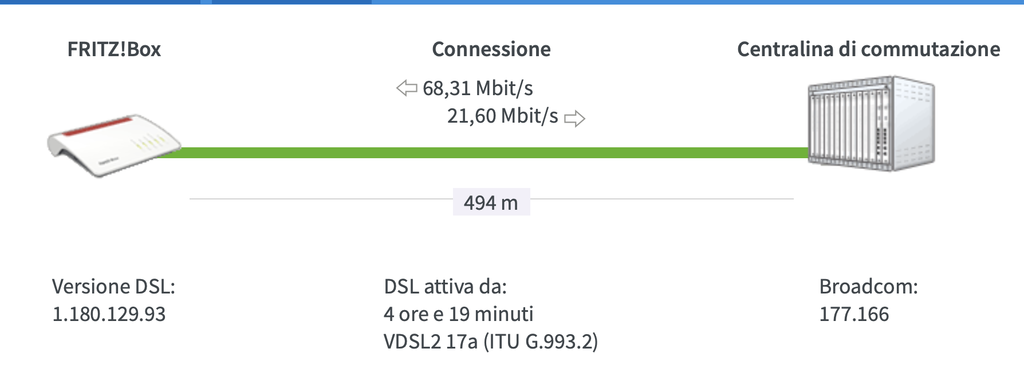The width and height of the screenshot is (1024, 368).
Task: Click the Broadcom label
Action: pos(869,287)
